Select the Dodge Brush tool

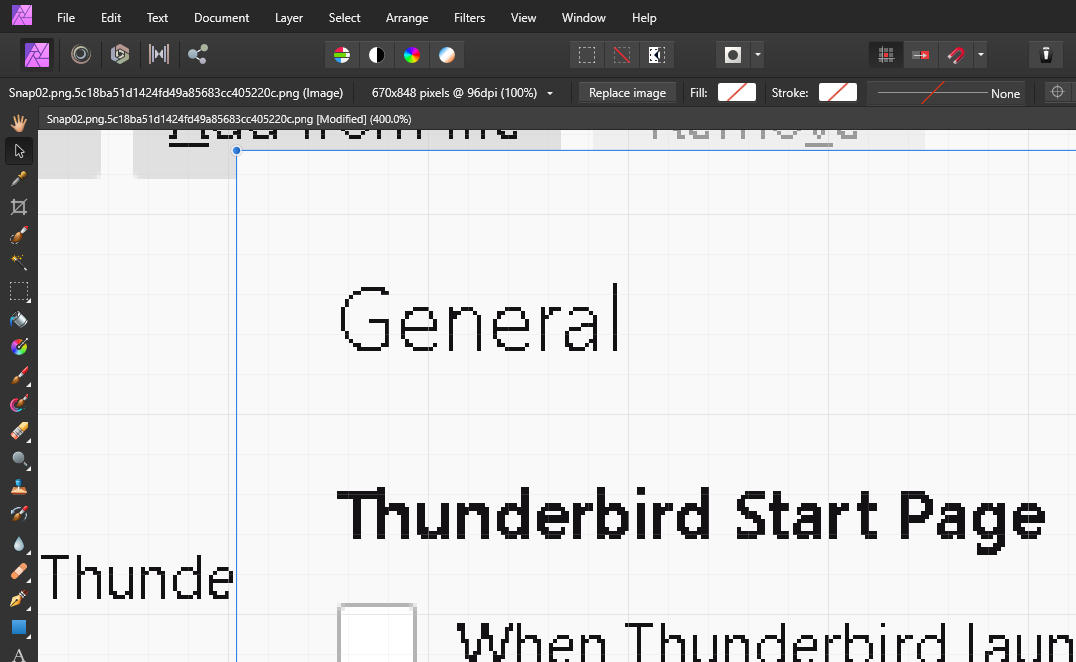tap(19, 460)
